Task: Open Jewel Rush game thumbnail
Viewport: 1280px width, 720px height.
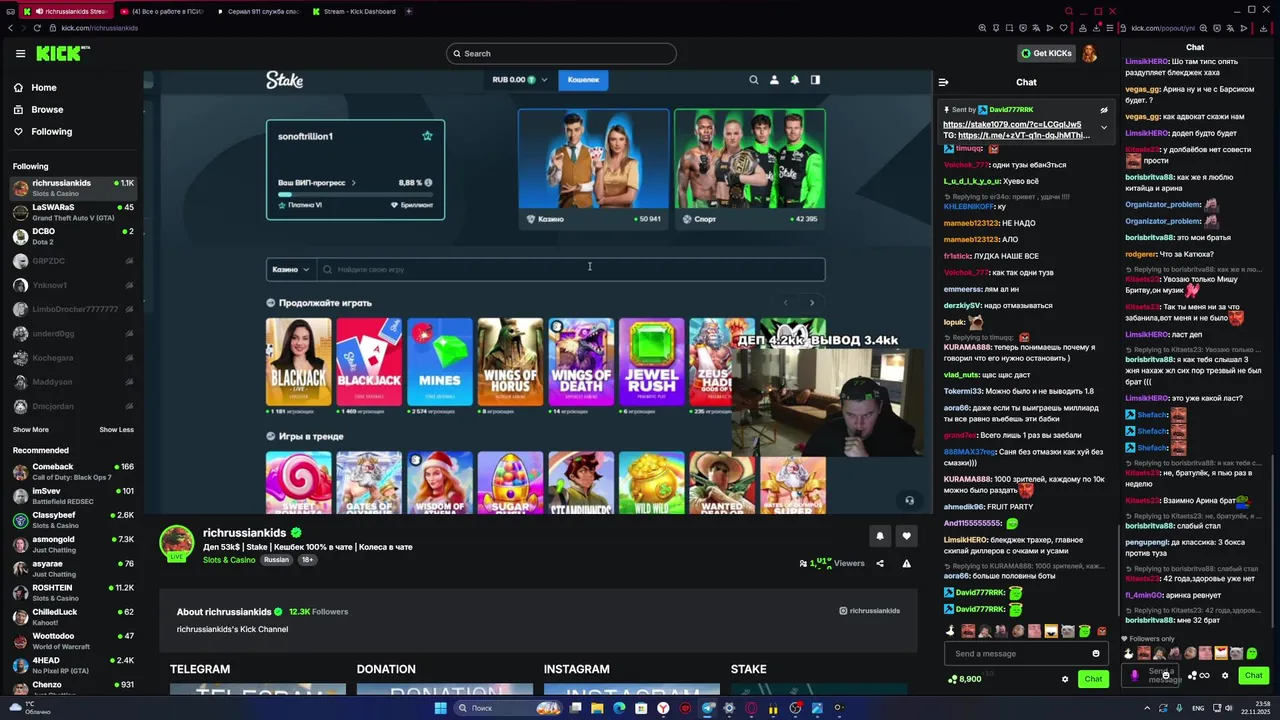Action: 652,362
